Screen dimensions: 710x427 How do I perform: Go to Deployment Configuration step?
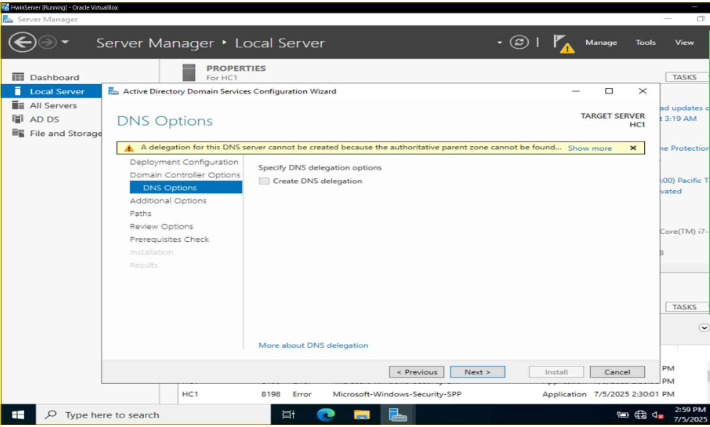(184, 162)
